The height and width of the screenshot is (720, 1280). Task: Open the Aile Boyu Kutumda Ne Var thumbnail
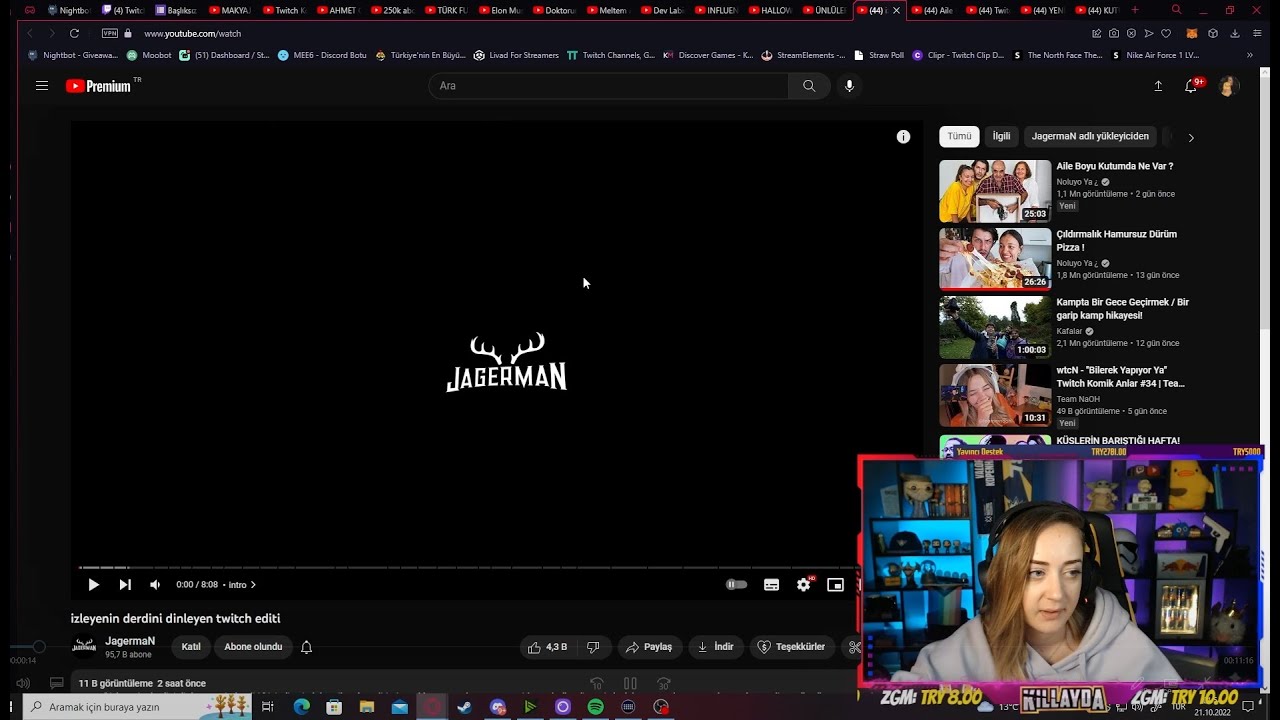click(995, 191)
